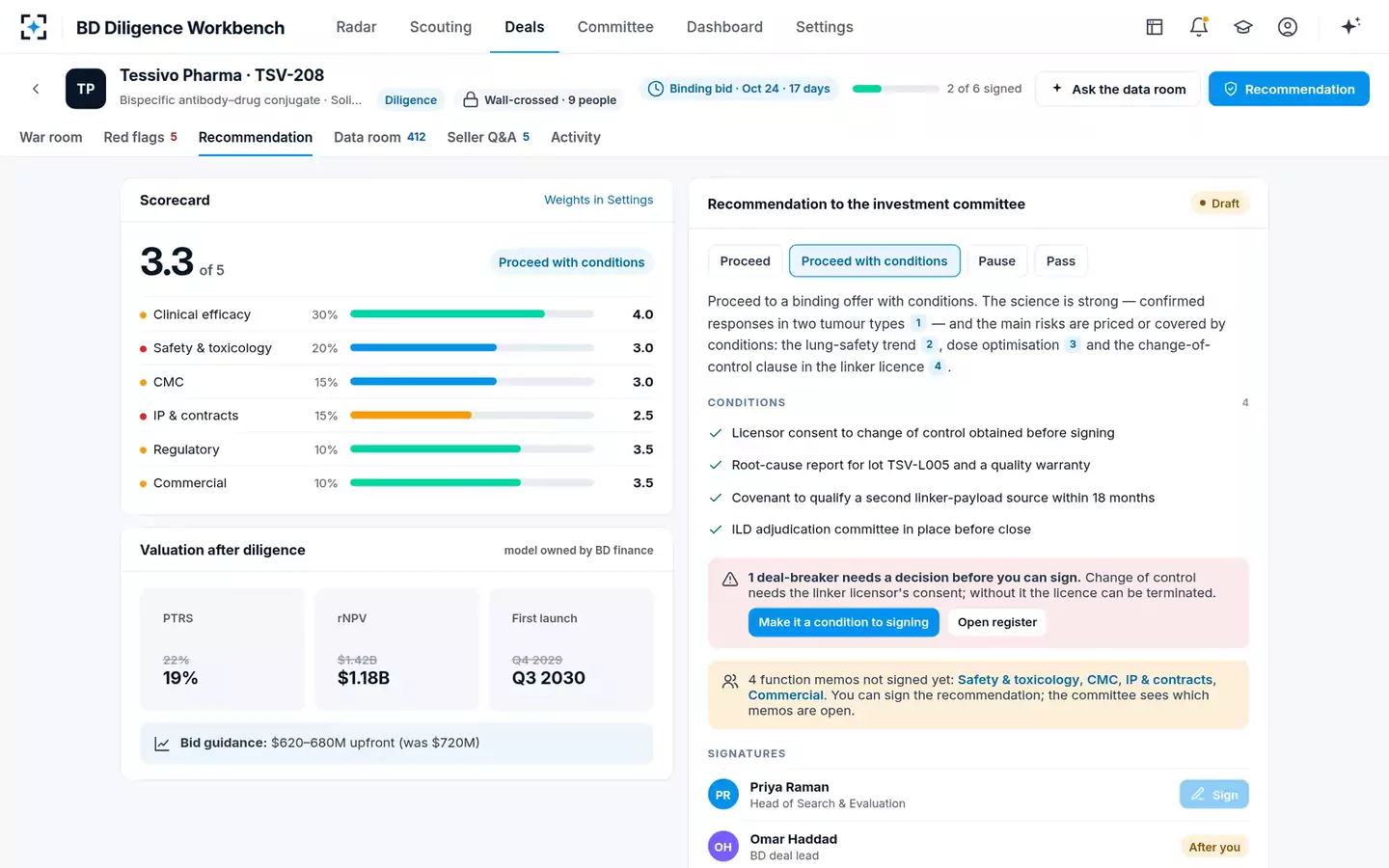Click checkmark for Licensor consent condition
The width and height of the screenshot is (1389, 868).
pyautogui.click(x=716, y=433)
